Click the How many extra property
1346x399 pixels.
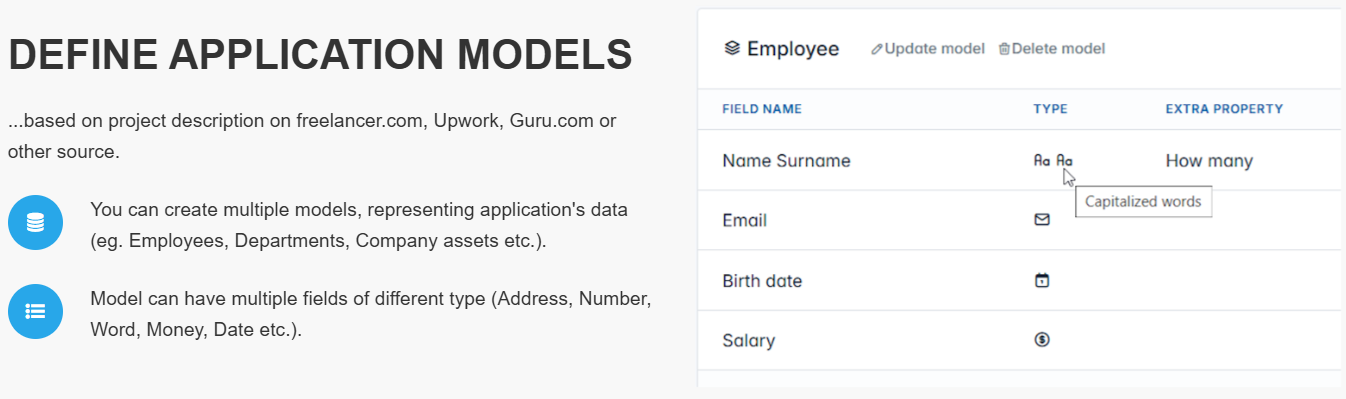[x=1209, y=160]
